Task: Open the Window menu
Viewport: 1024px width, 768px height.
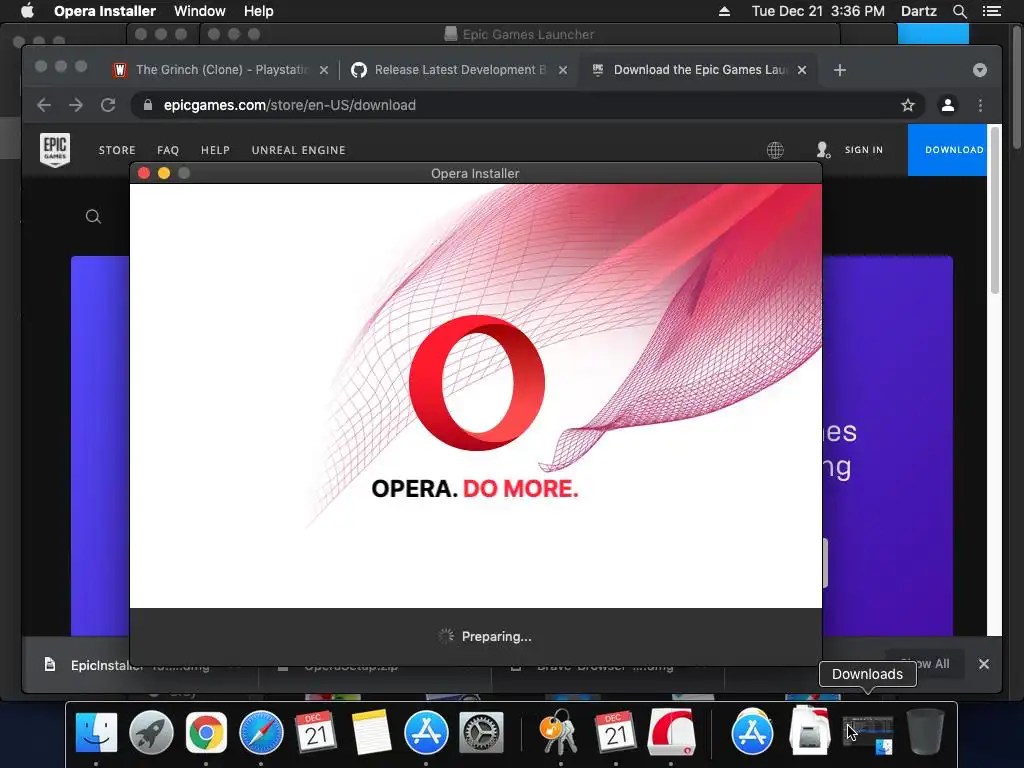Action: 200,11
